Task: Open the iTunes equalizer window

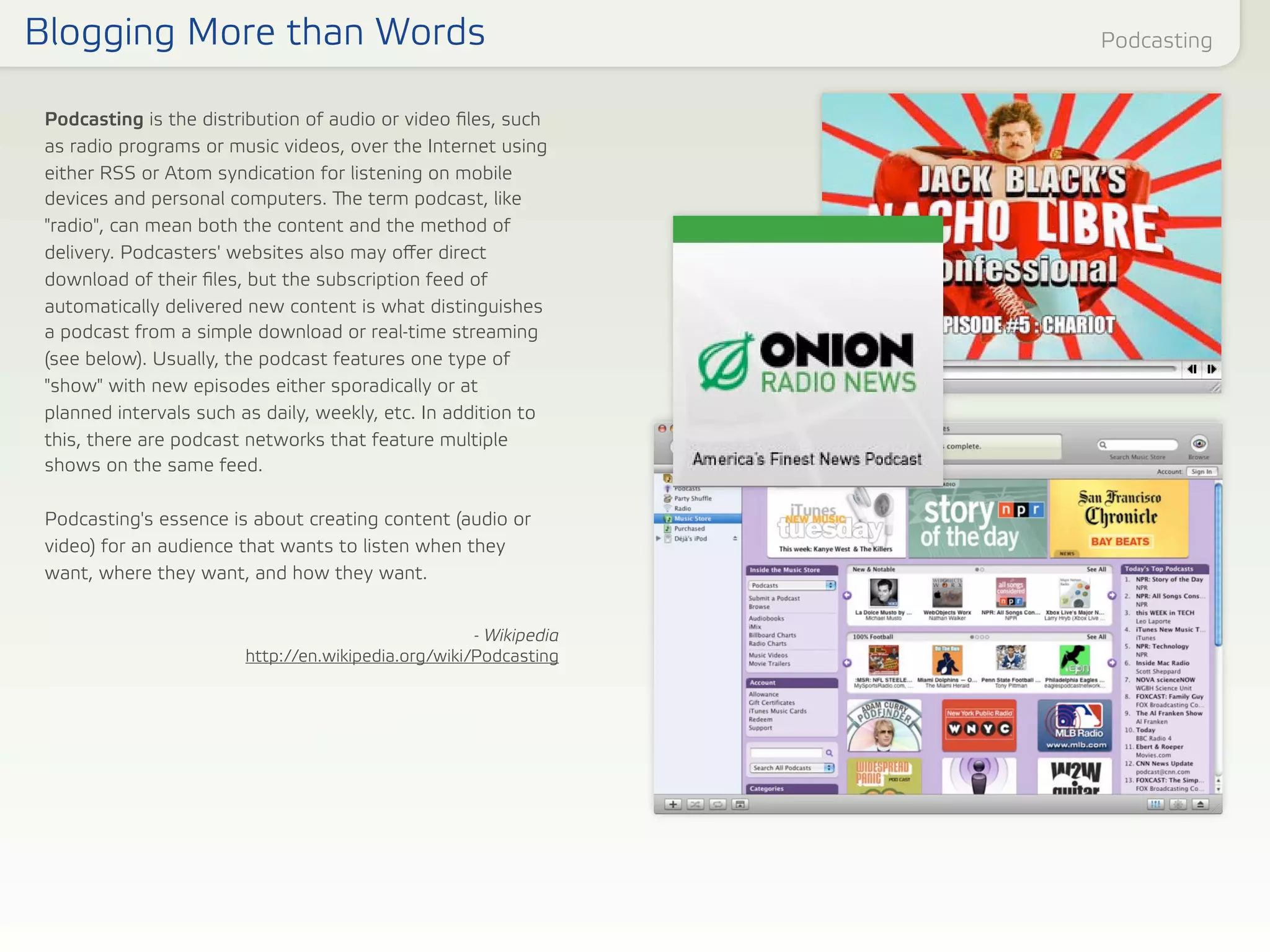Action: click(x=1155, y=804)
